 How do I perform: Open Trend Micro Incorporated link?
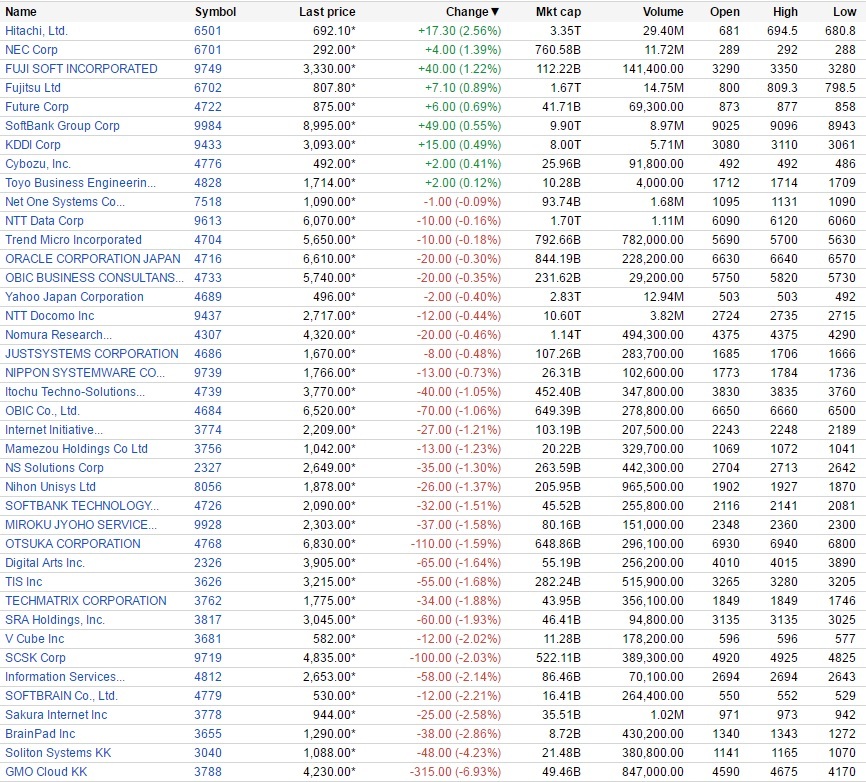[73, 240]
